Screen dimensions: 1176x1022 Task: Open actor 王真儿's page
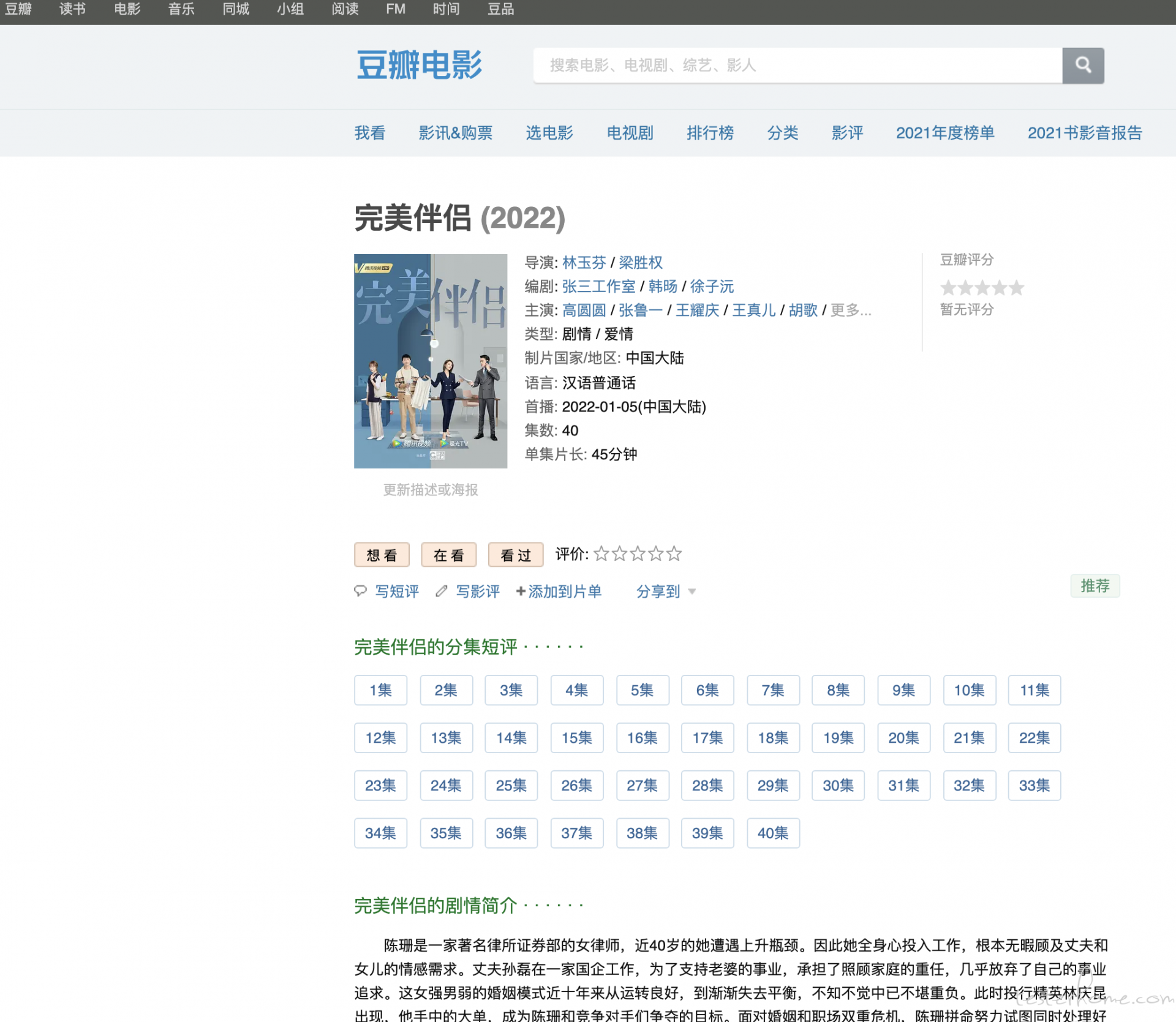tap(754, 310)
